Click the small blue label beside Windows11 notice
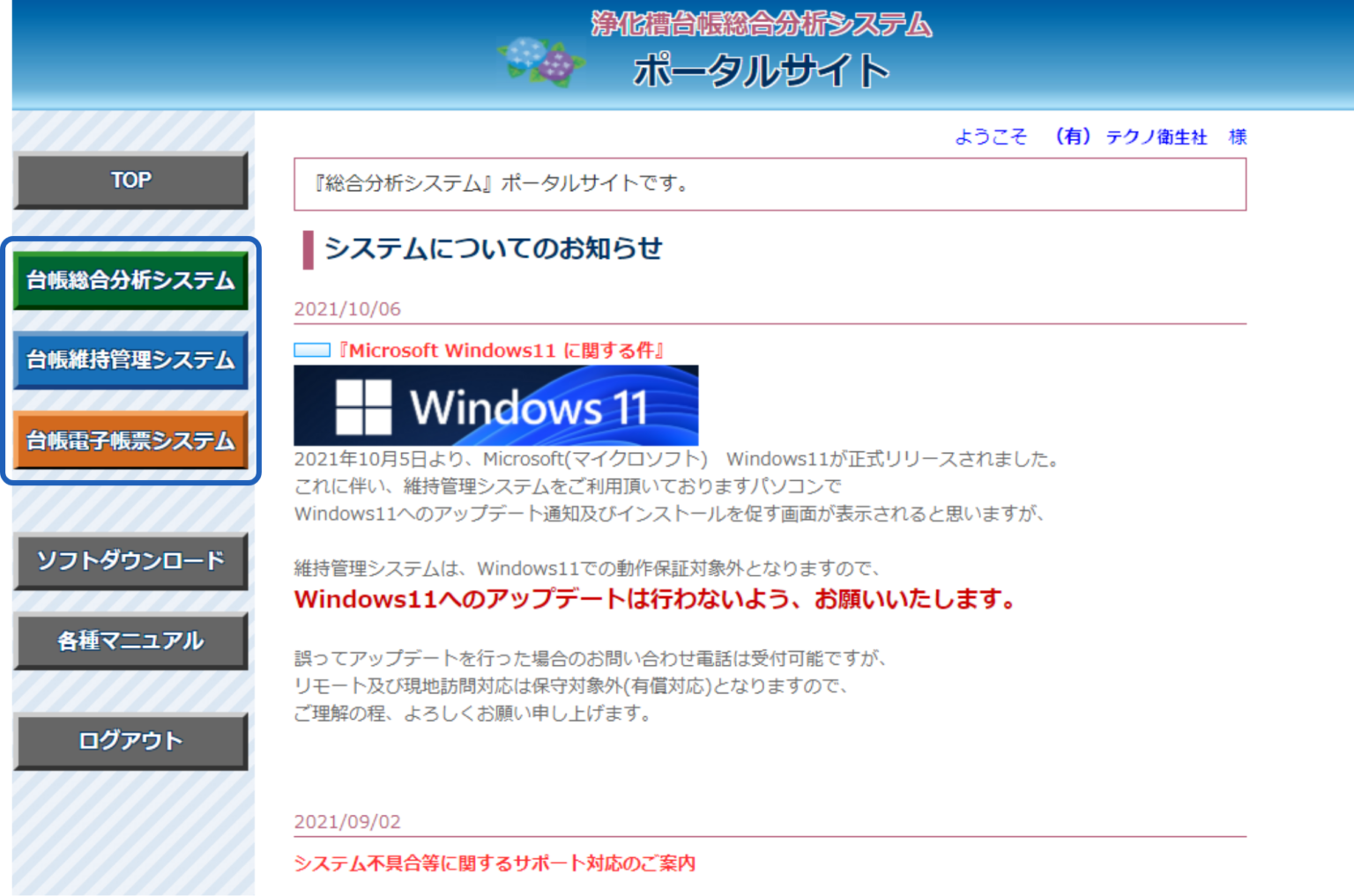 click(312, 351)
